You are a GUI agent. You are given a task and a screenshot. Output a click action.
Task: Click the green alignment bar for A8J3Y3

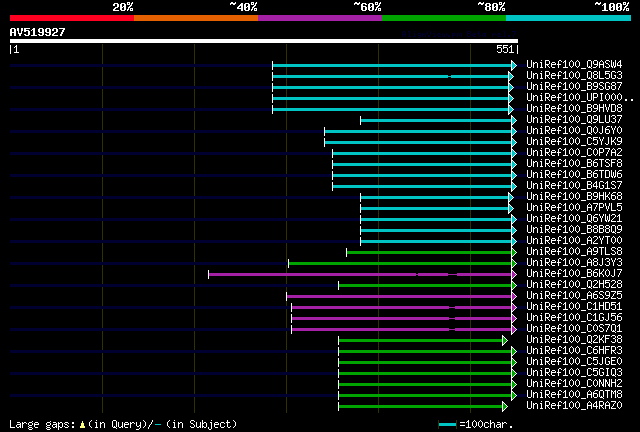(400, 263)
